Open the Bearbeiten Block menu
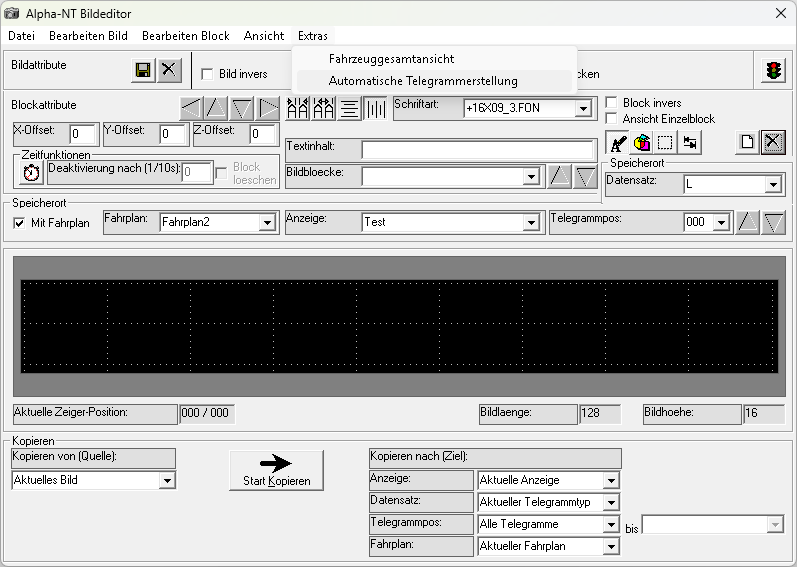Screen dimensions: 797x567 [x=186, y=36]
